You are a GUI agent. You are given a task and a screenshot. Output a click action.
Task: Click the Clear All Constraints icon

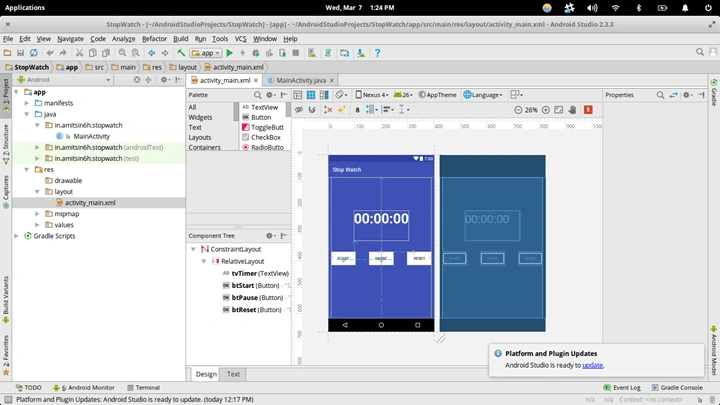coord(328,109)
